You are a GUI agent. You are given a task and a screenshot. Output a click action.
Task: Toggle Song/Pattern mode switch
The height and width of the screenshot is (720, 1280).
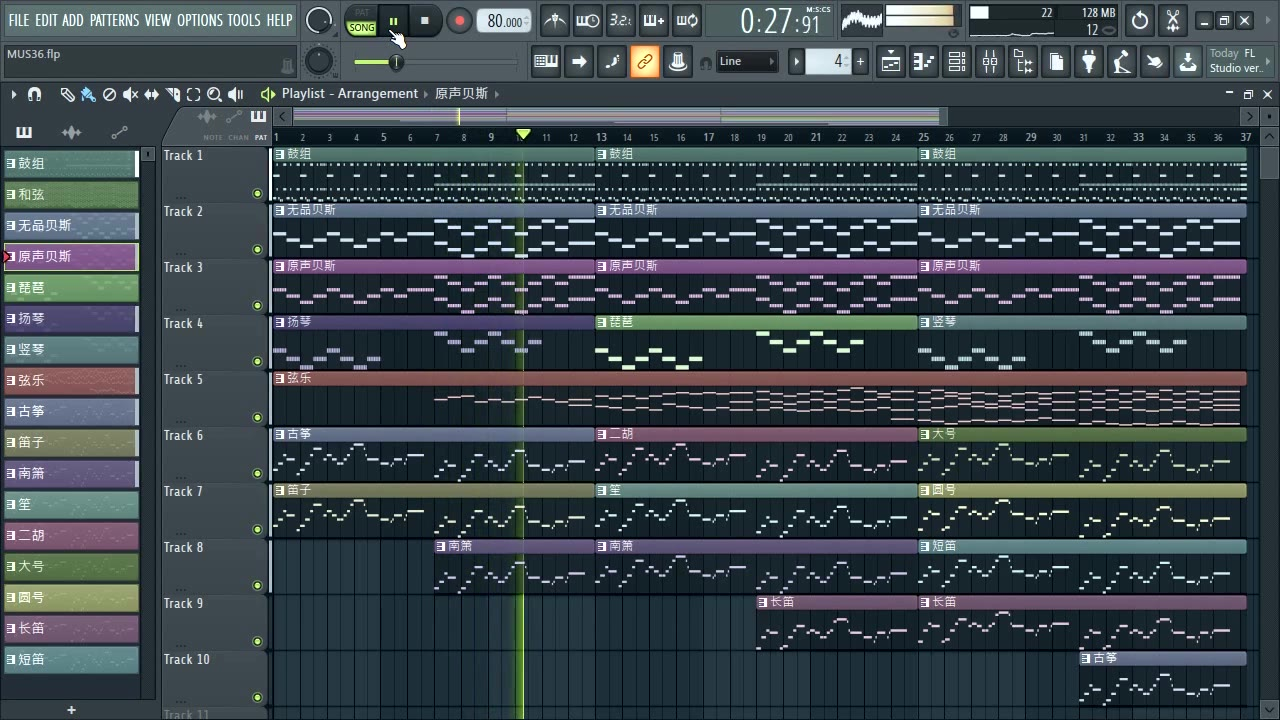click(x=361, y=21)
